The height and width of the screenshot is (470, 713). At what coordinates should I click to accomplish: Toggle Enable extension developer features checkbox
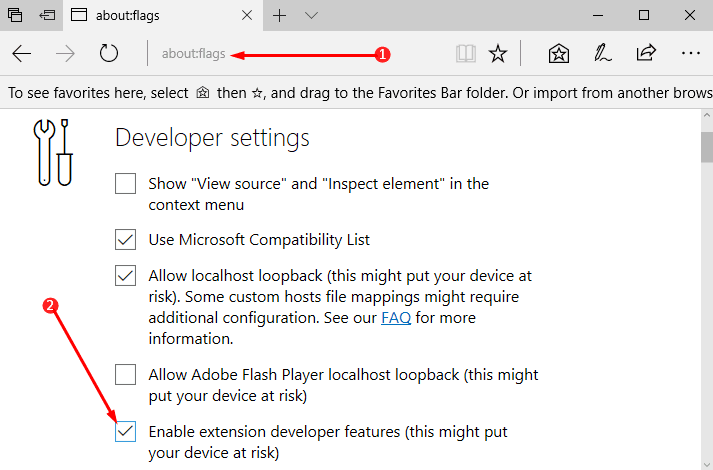click(125, 432)
